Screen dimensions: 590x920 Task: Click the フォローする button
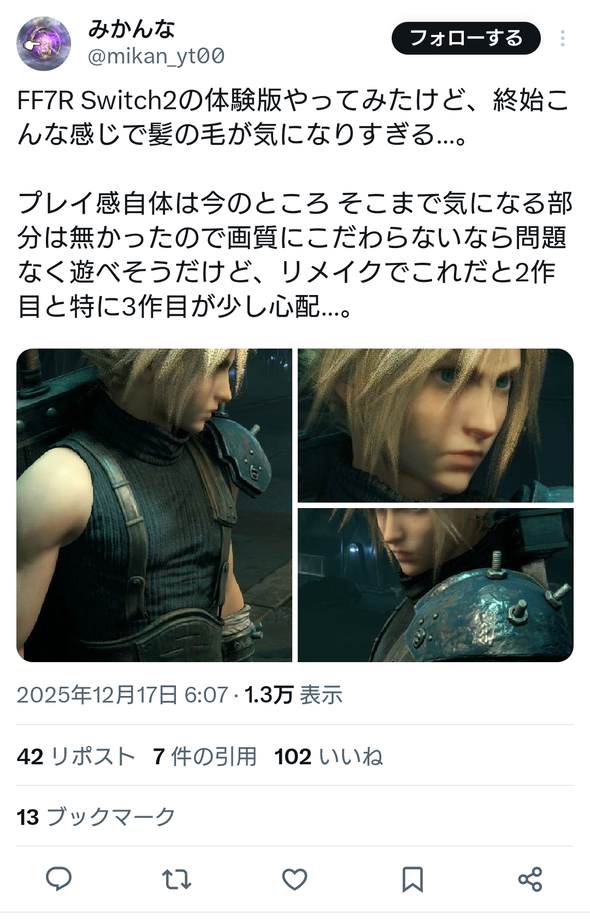466,38
